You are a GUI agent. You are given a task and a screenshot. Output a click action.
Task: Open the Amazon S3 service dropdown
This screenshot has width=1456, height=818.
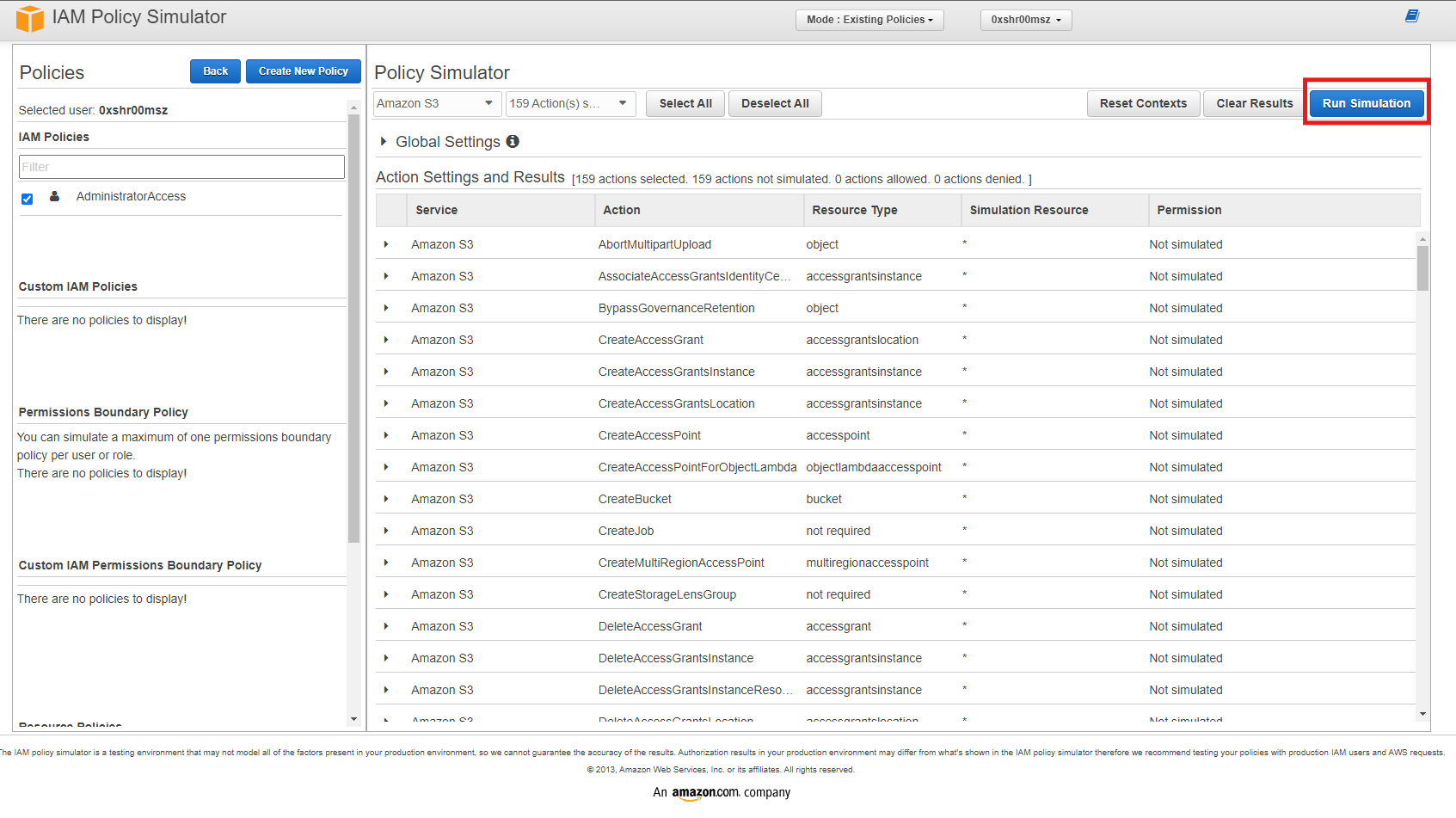436,103
